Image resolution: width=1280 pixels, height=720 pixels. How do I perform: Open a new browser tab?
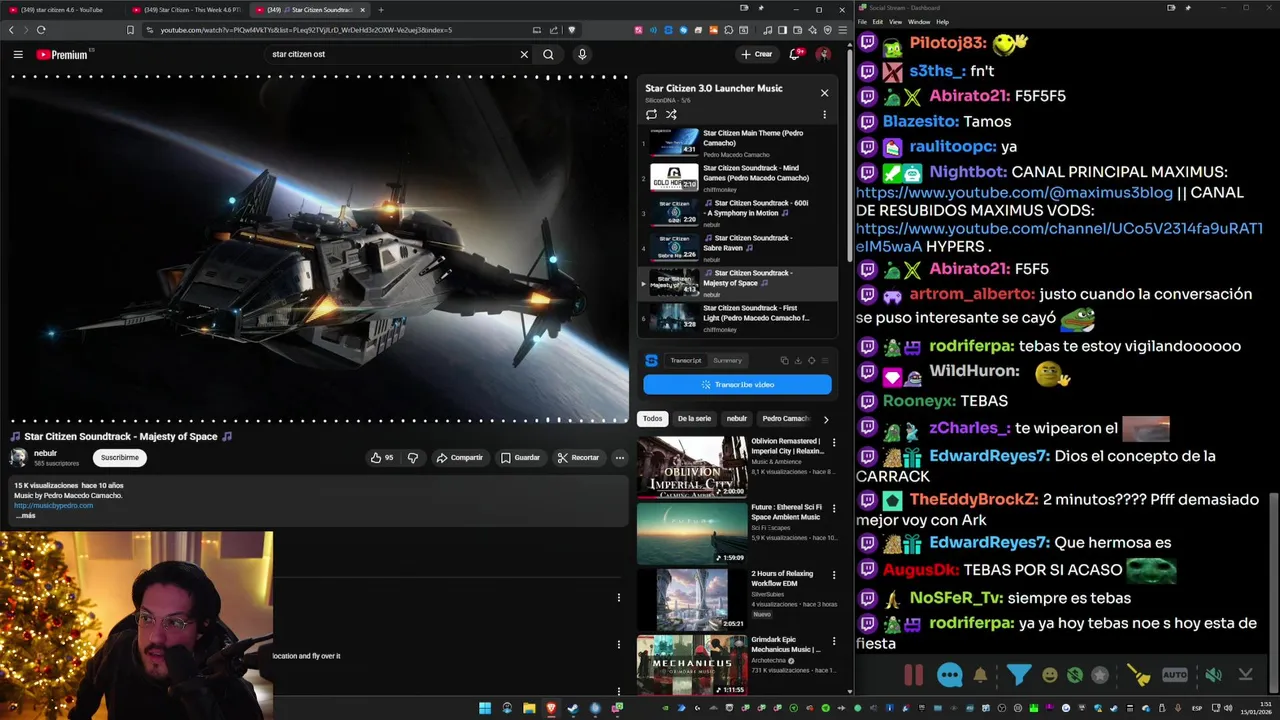click(x=381, y=10)
